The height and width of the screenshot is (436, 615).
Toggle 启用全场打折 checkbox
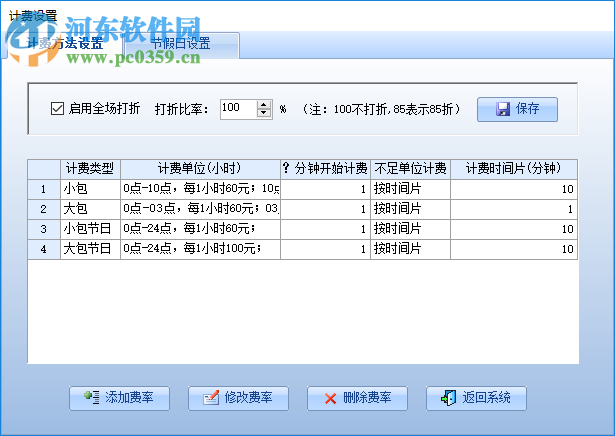coord(57,109)
